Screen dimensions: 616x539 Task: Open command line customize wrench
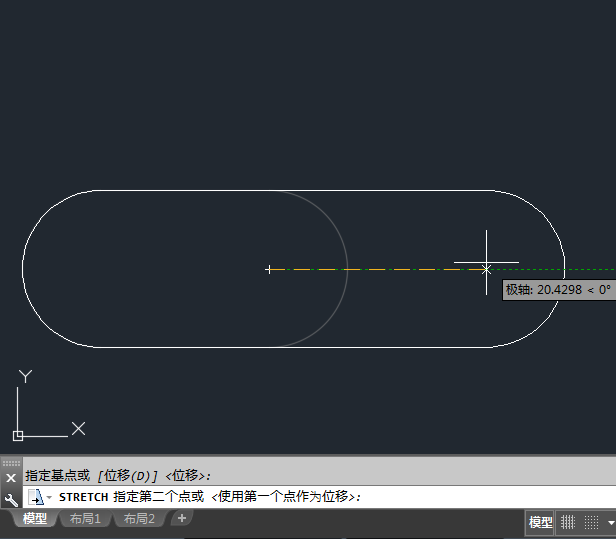coord(11,500)
